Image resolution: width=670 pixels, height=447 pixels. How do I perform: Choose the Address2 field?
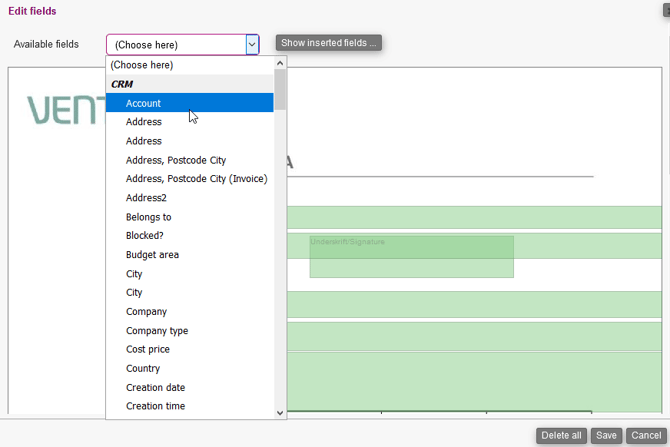[x=190, y=197]
